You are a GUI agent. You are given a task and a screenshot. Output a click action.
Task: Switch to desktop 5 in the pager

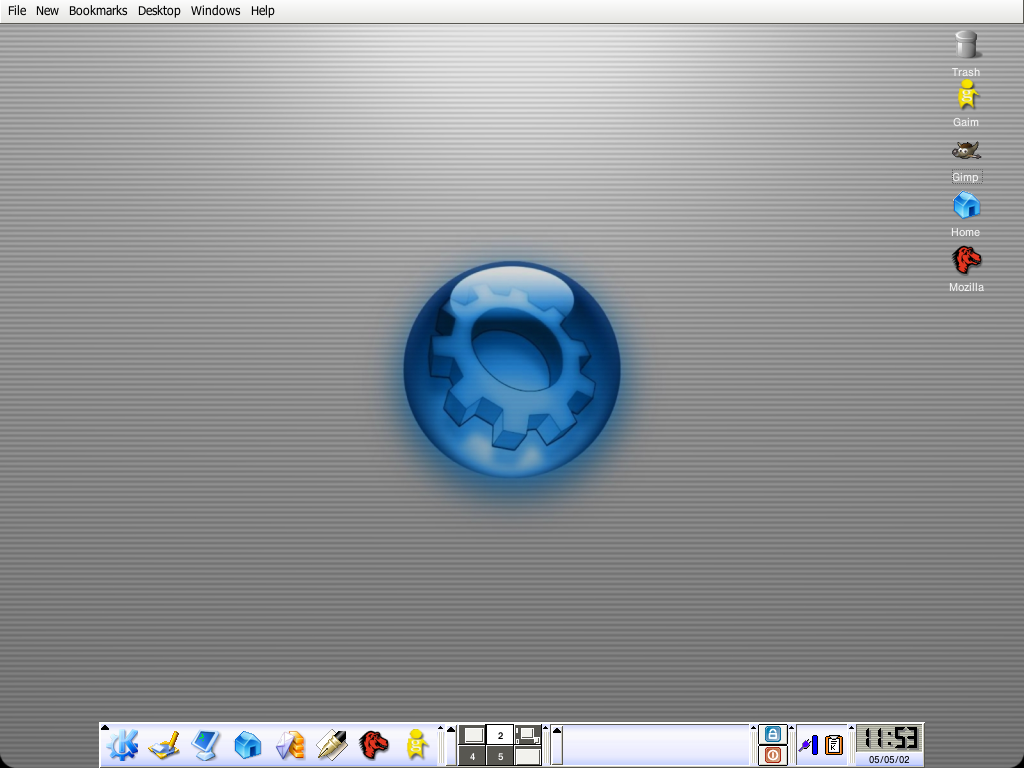tap(500, 756)
